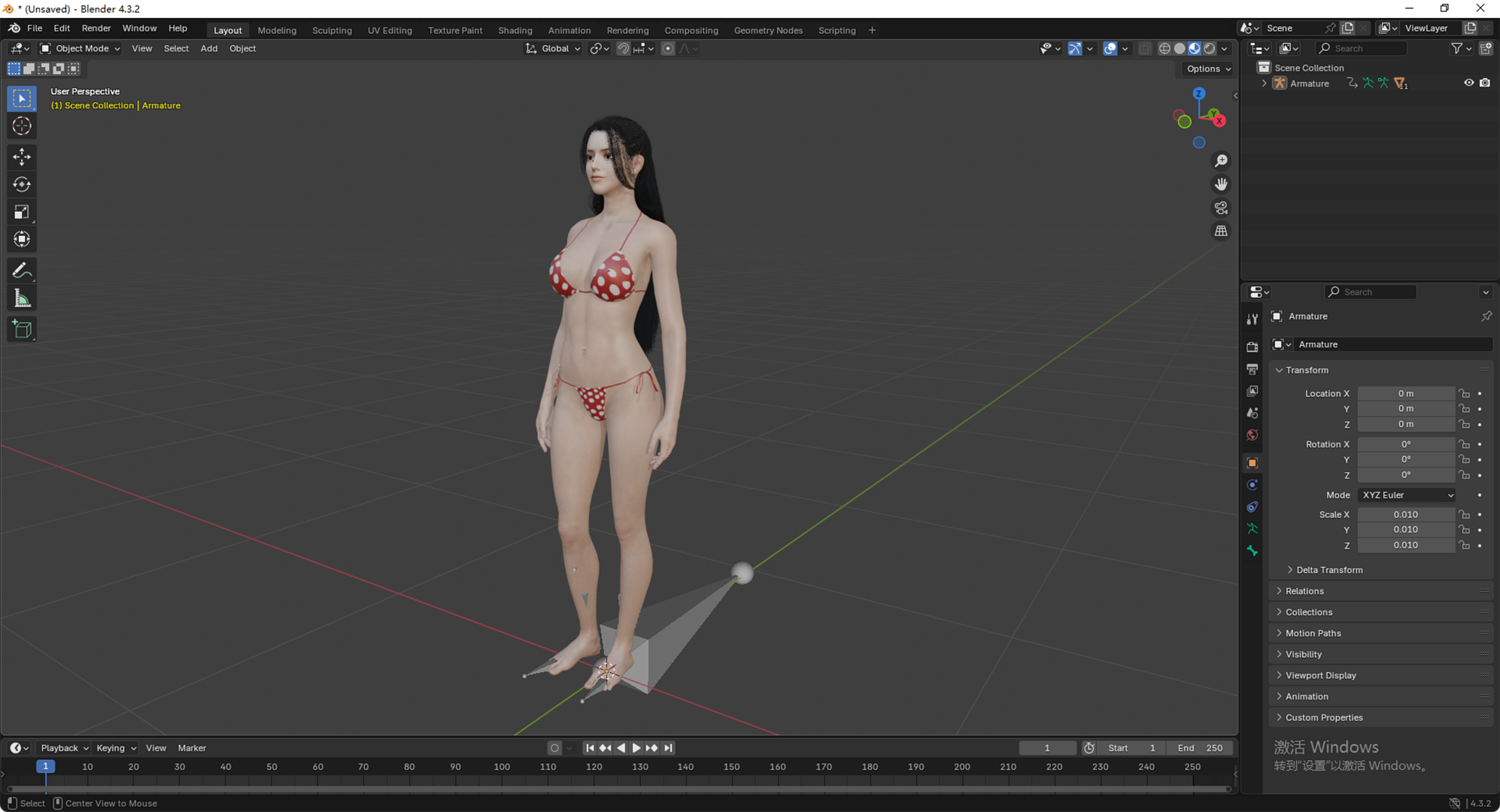
Task: Activate the 3D Cursor tool
Action: [x=22, y=126]
